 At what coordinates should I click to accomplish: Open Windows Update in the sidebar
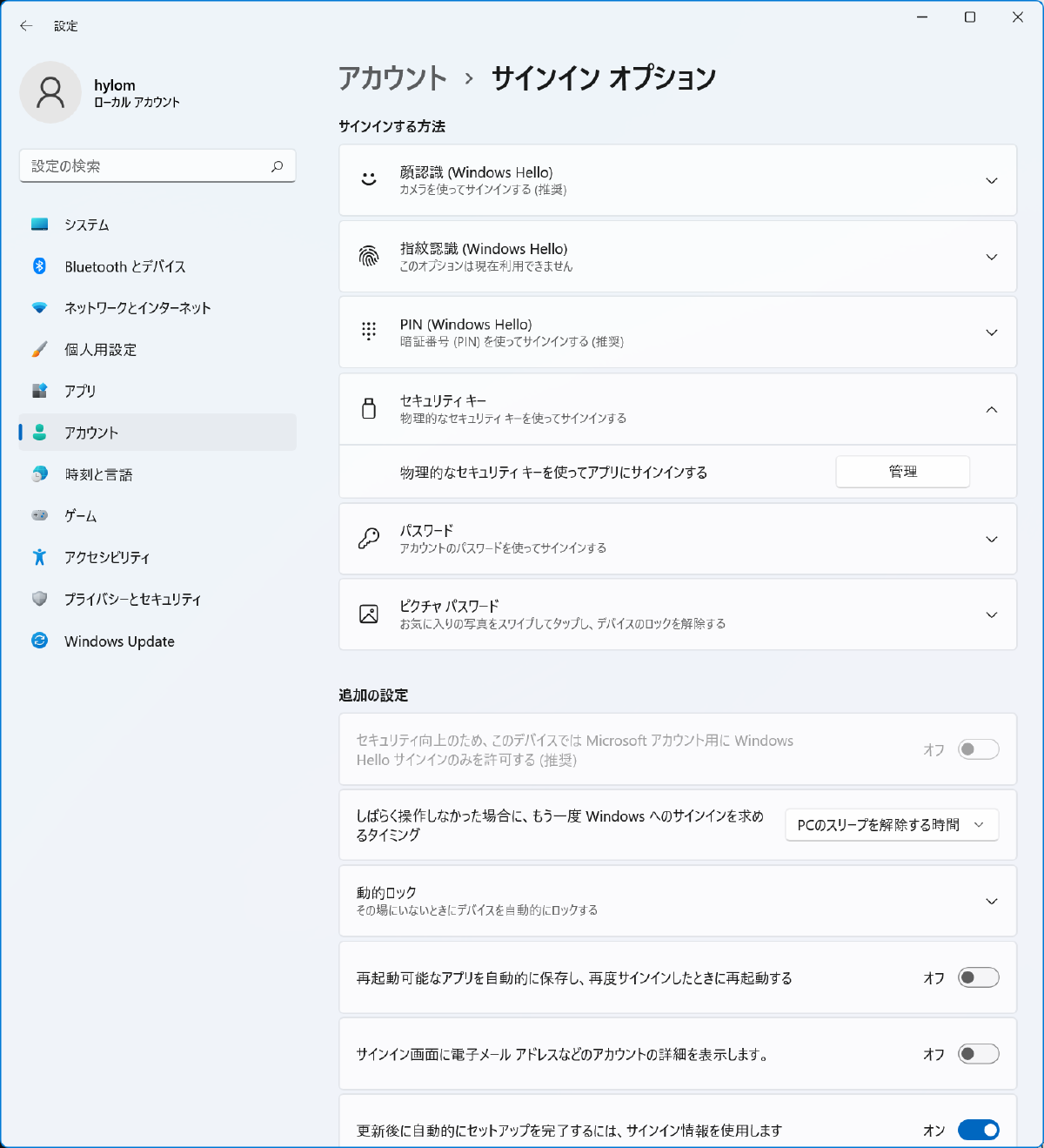click(x=119, y=641)
